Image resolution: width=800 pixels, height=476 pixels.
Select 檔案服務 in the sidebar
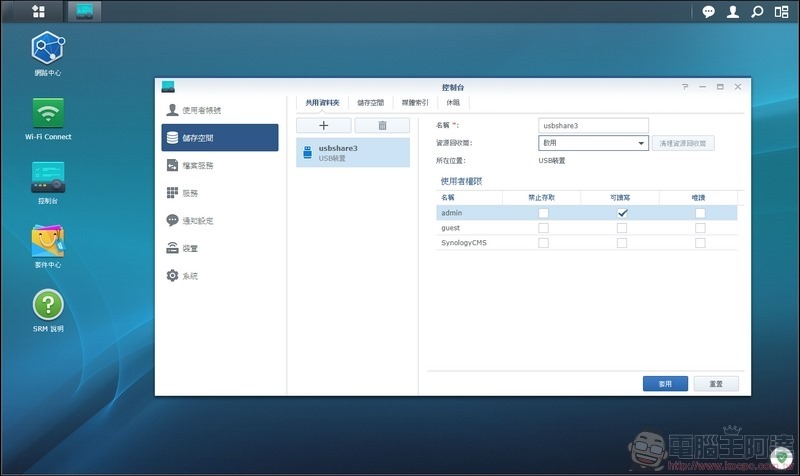(x=220, y=165)
